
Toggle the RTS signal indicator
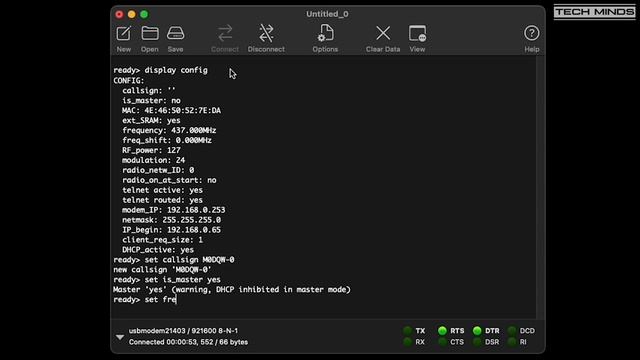click(442, 331)
